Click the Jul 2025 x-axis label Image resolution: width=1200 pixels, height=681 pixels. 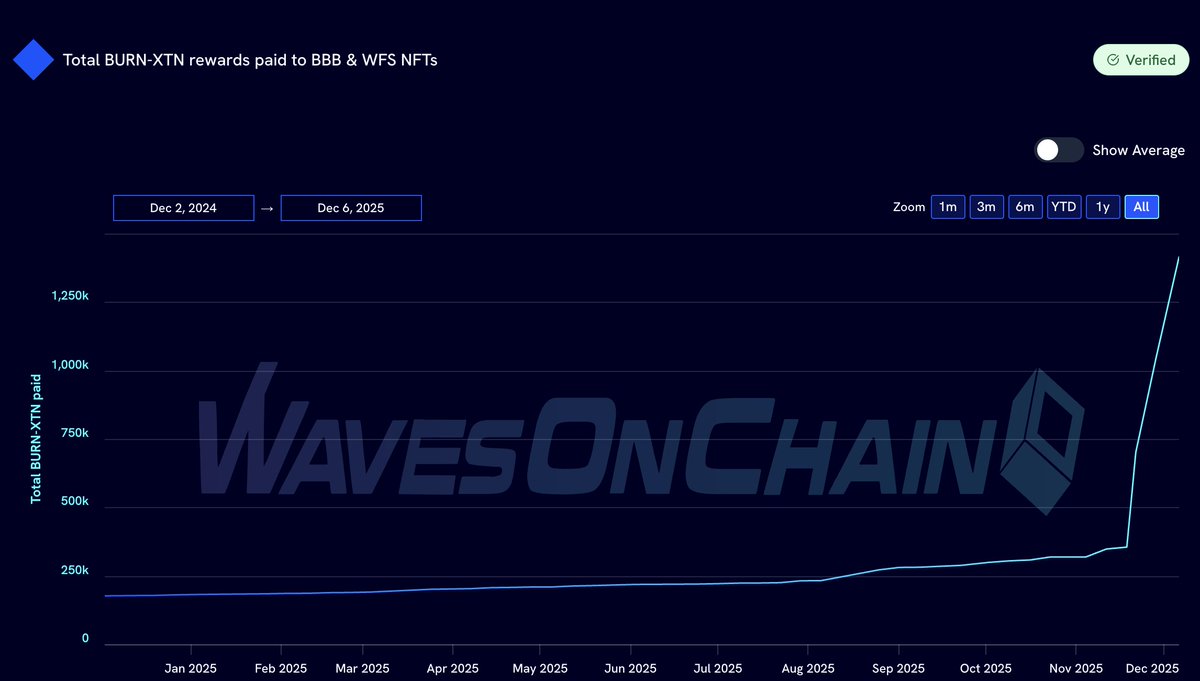click(x=717, y=668)
